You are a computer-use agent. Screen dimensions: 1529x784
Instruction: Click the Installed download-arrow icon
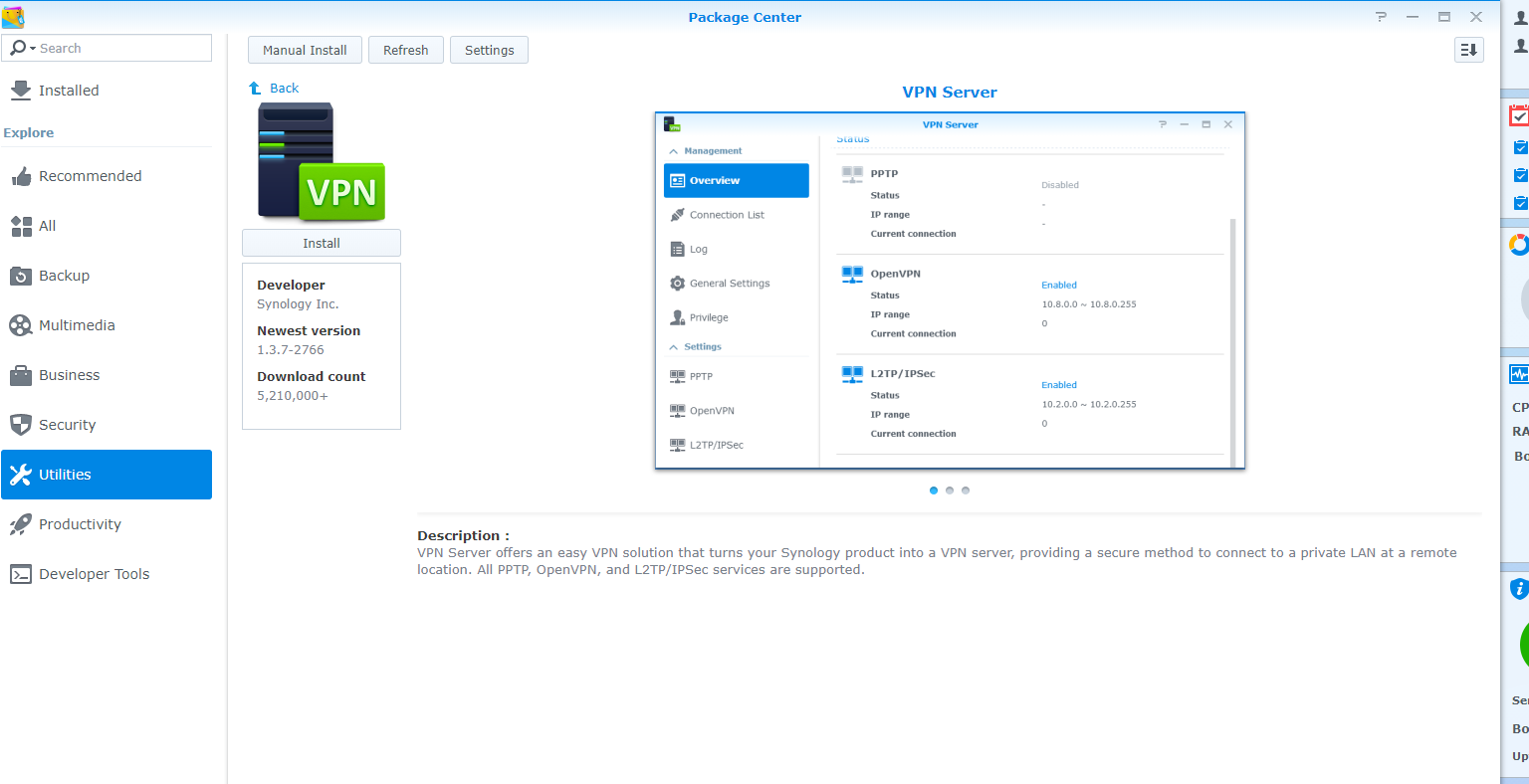point(21,91)
